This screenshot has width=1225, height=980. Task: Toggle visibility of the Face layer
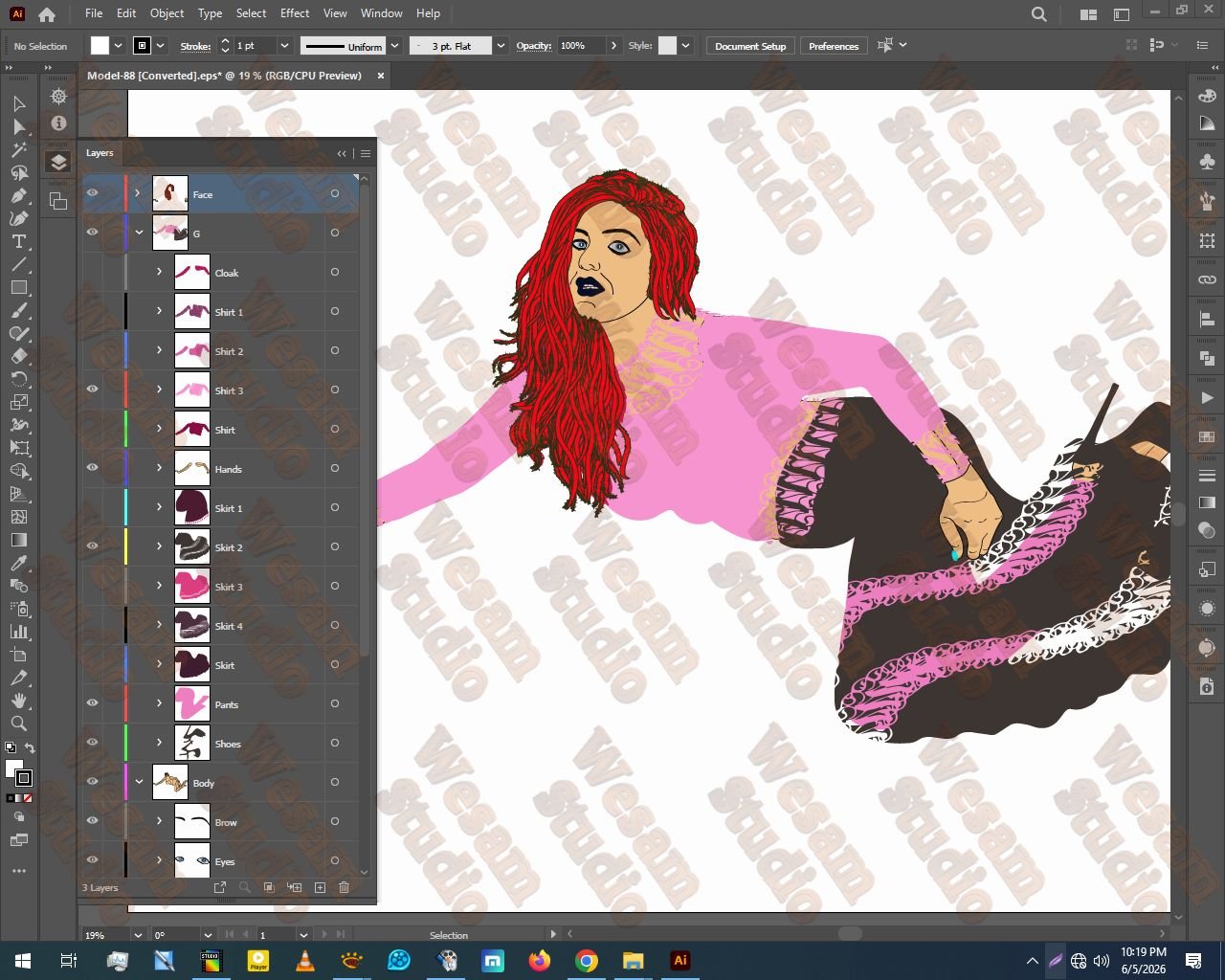click(93, 193)
